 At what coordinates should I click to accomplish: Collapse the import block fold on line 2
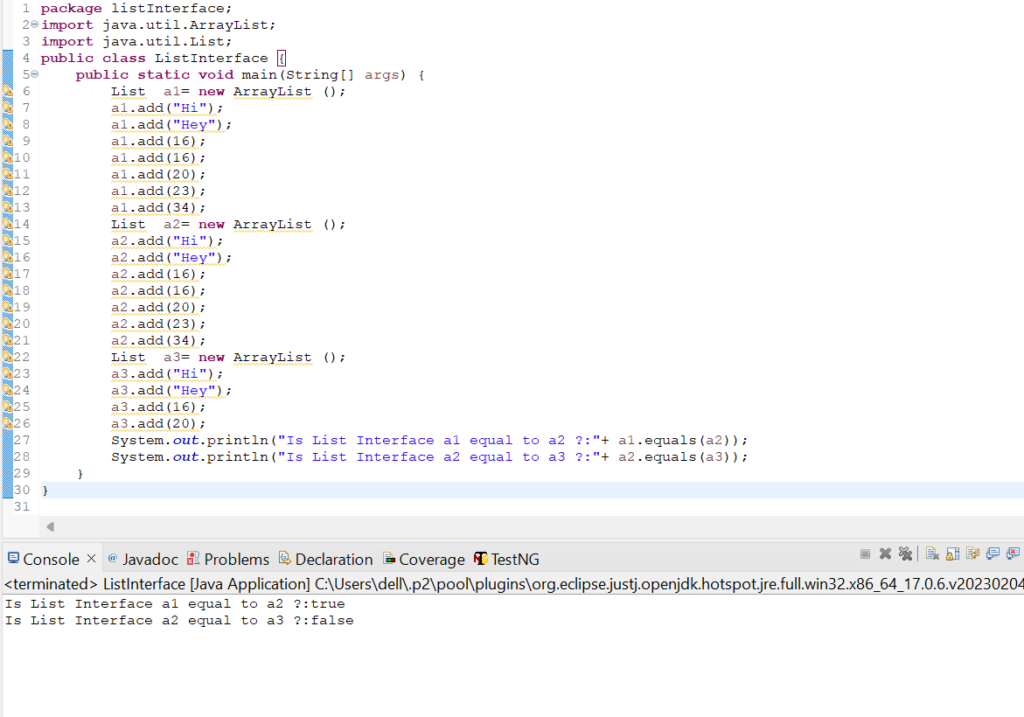35,24
